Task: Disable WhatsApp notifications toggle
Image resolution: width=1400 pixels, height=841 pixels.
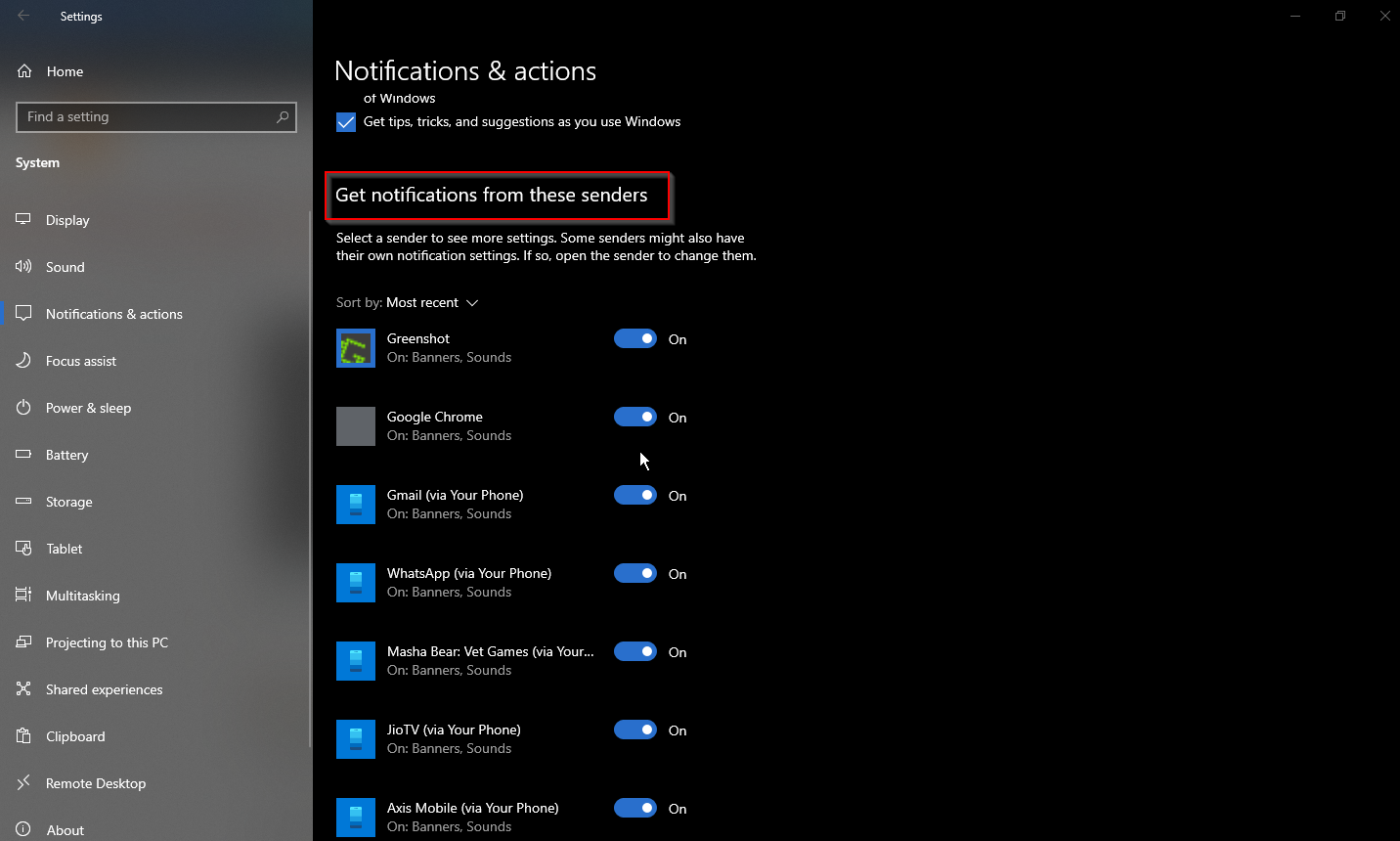Action: click(635, 573)
